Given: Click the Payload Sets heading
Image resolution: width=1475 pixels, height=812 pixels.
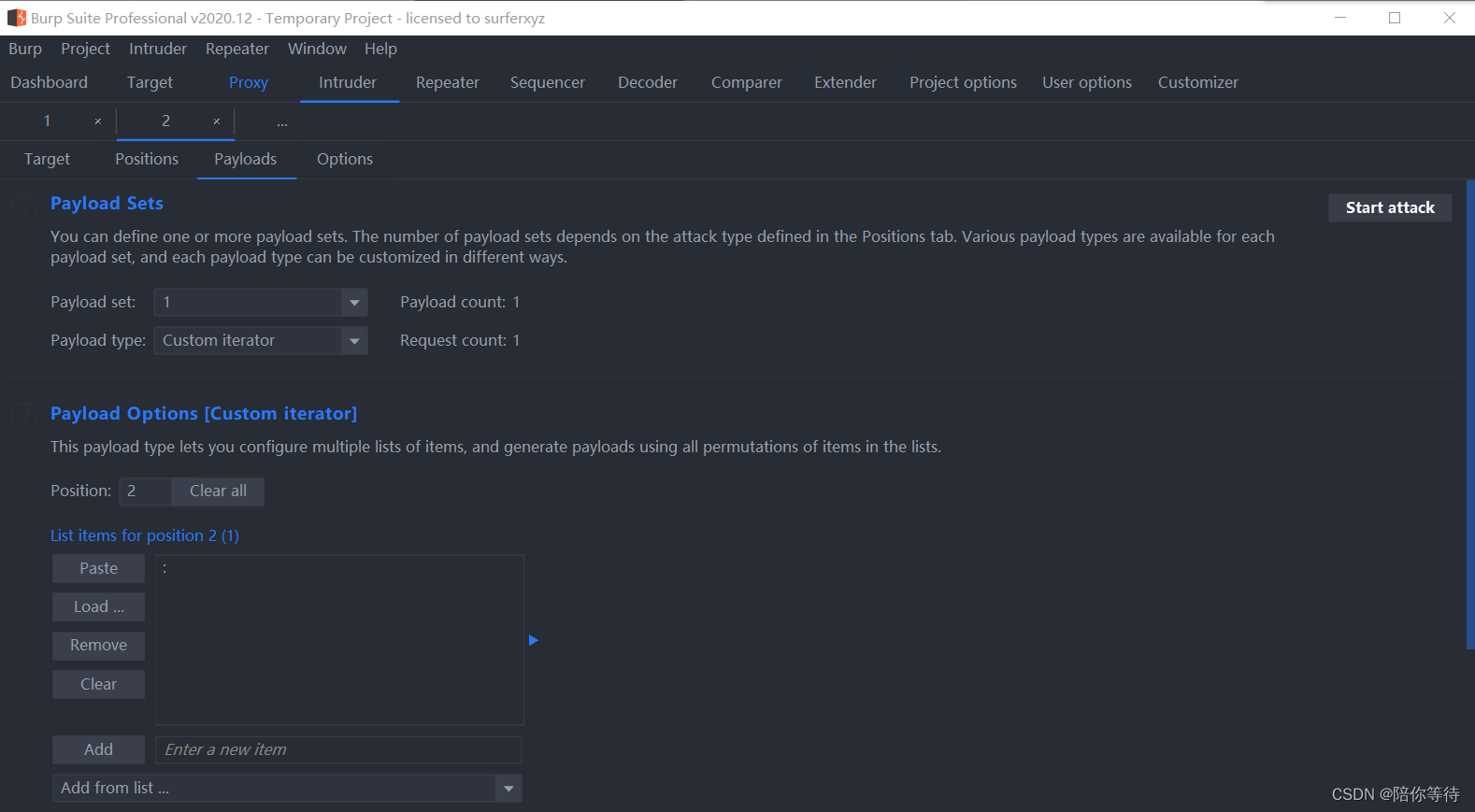Looking at the screenshot, I should (x=107, y=204).
